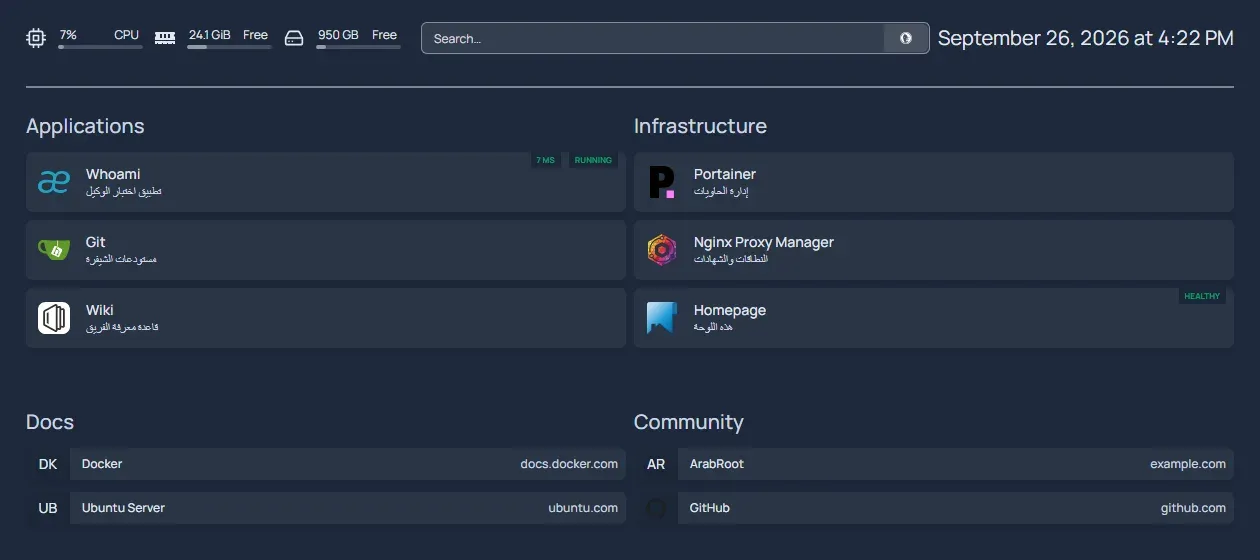The width and height of the screenshot is (1260, 560).
Task: Open the Nginx Proxy Manager card
Action: pos(934,250)
